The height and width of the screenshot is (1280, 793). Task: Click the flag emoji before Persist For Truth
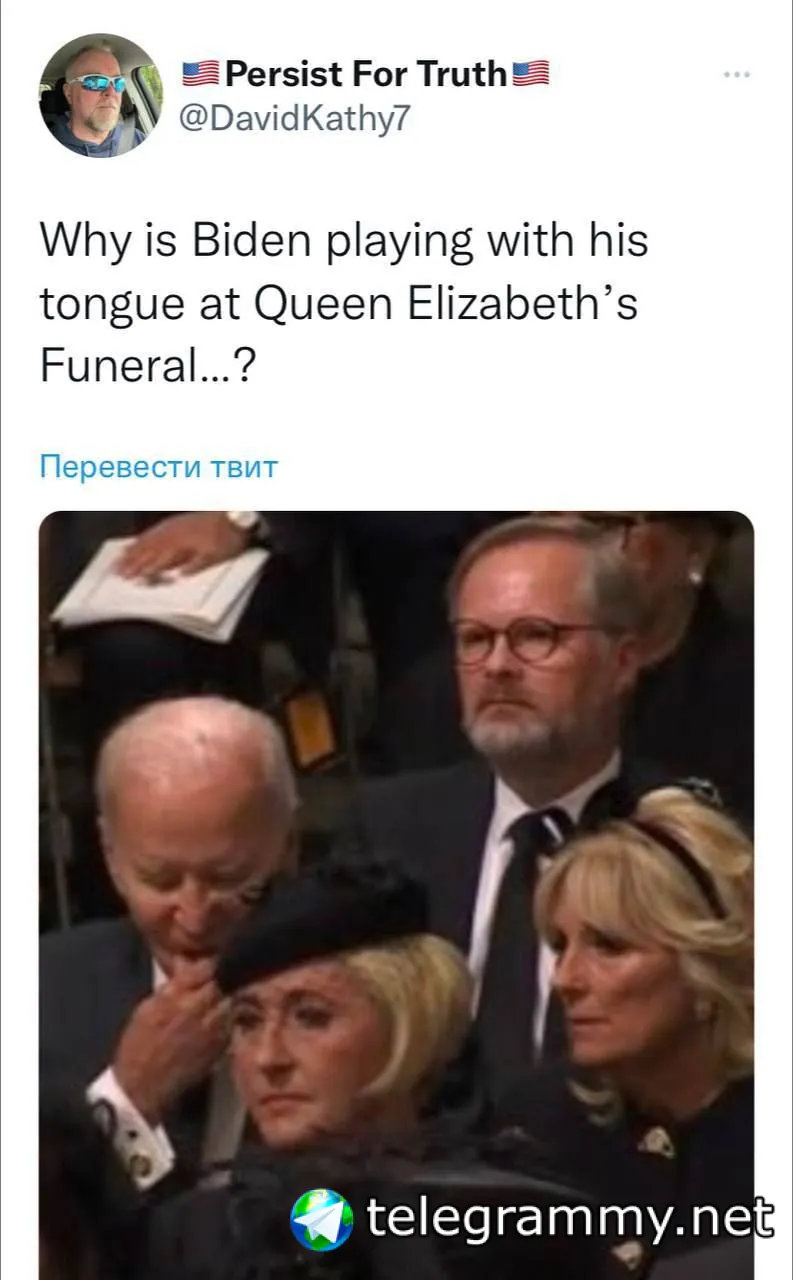click(x=201, y=73)
